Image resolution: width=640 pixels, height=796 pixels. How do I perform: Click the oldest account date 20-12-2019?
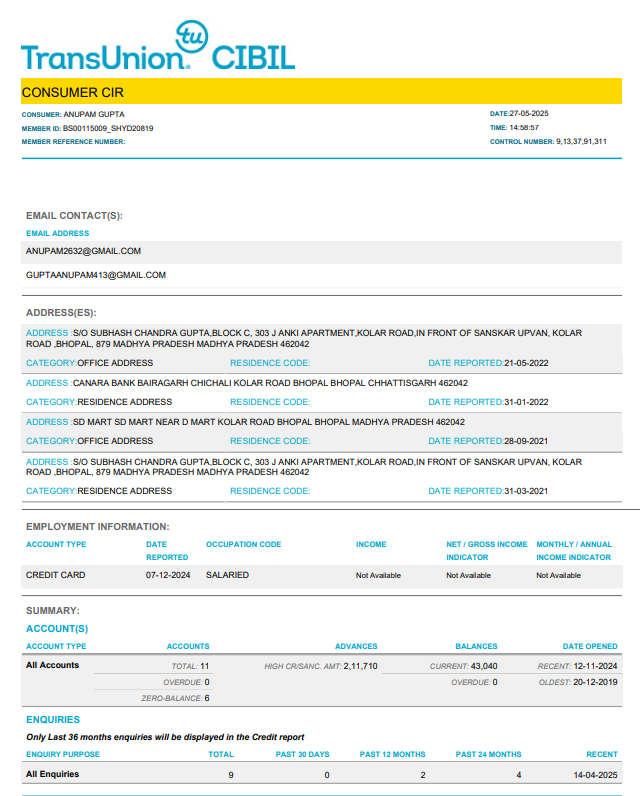595,682
